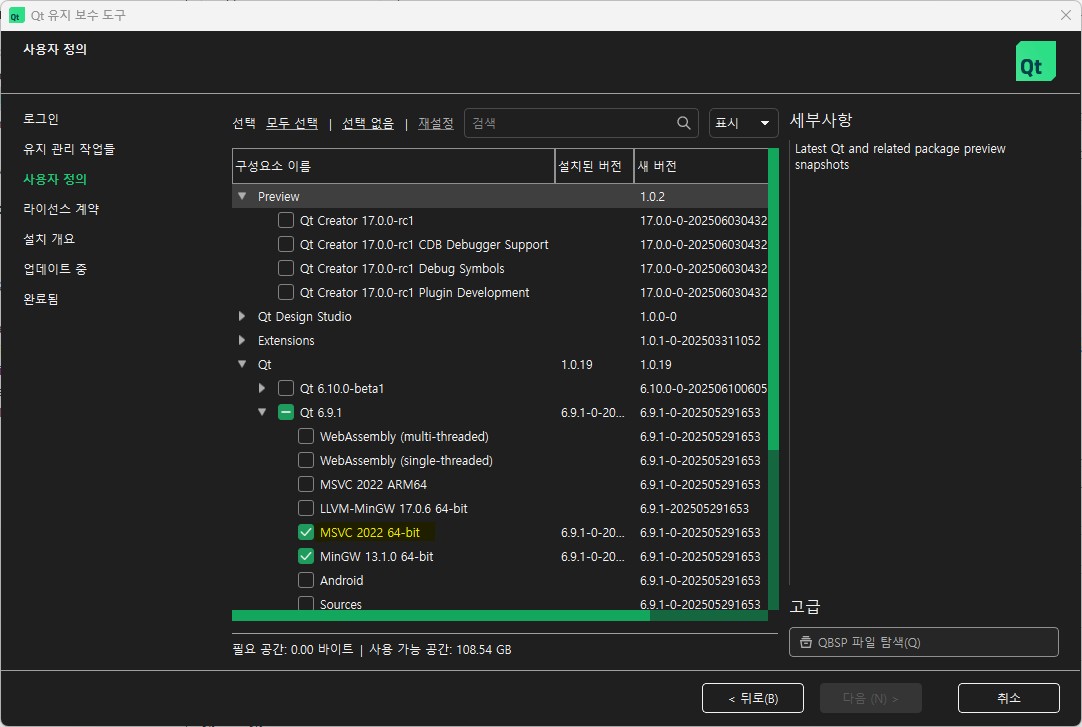Click the 재설정 link
This screenshot has height=727, width=1082.
click(435, 123)
